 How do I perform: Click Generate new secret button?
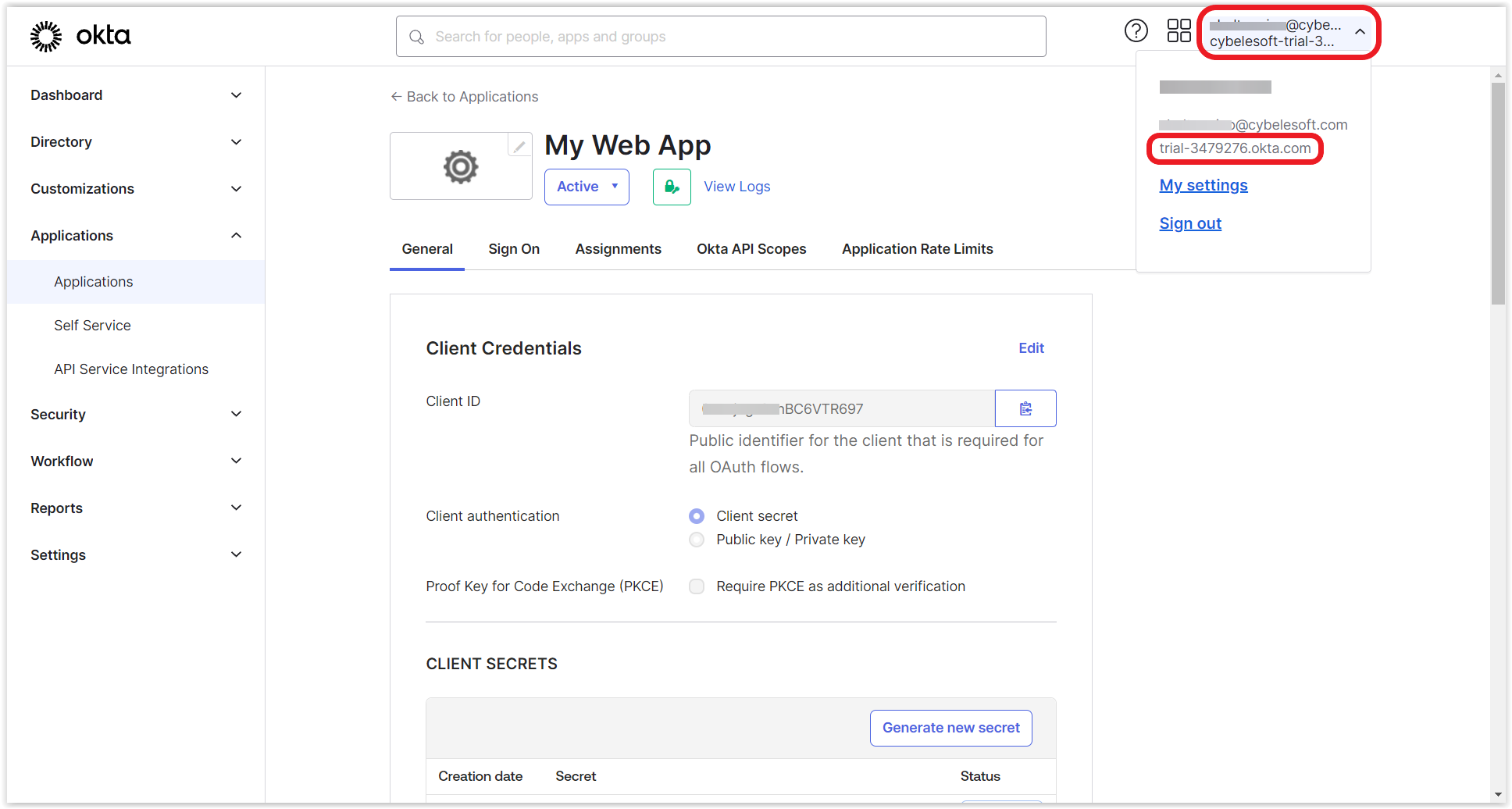coord(950,728)
